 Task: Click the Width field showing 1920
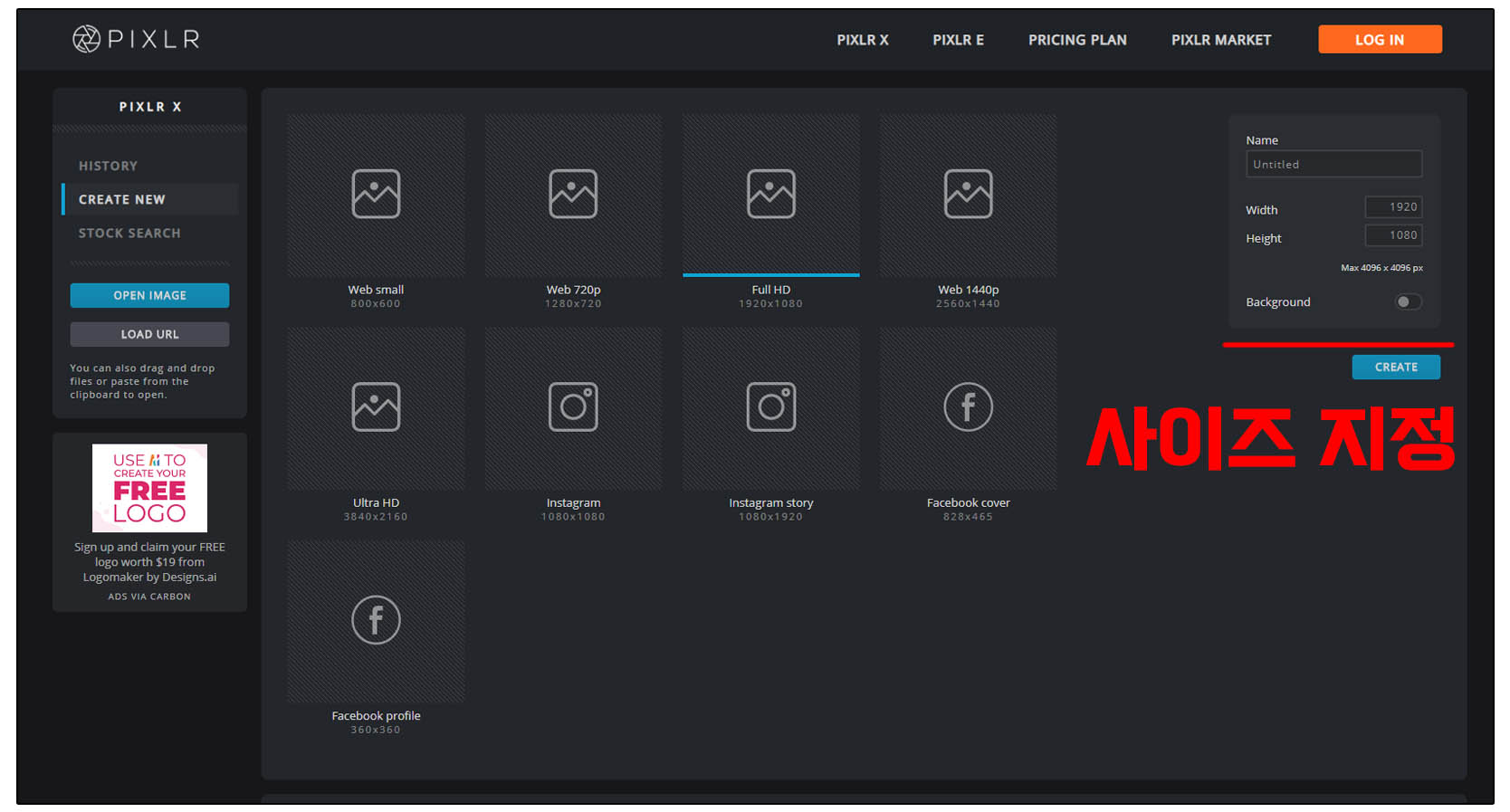1393,207
